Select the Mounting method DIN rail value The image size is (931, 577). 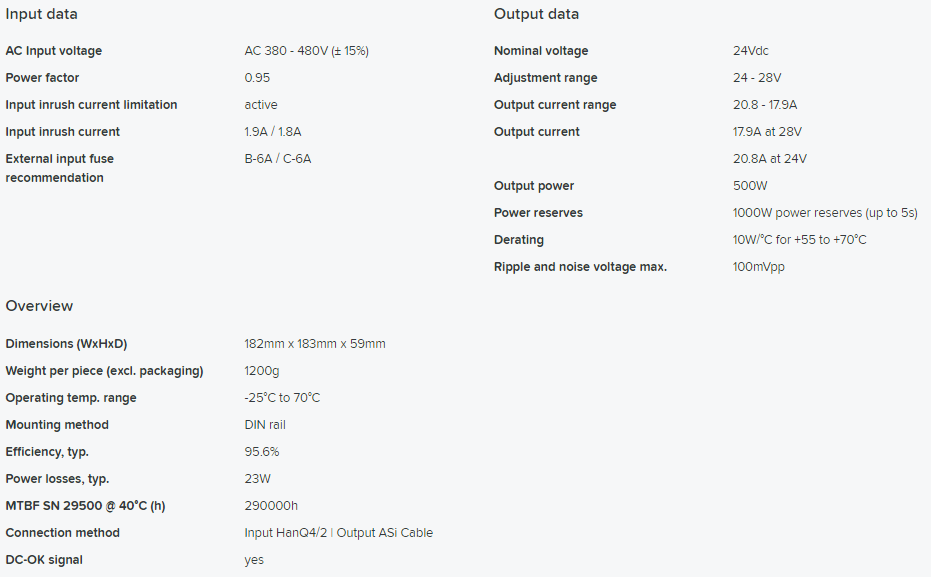(x=265, y=425)
